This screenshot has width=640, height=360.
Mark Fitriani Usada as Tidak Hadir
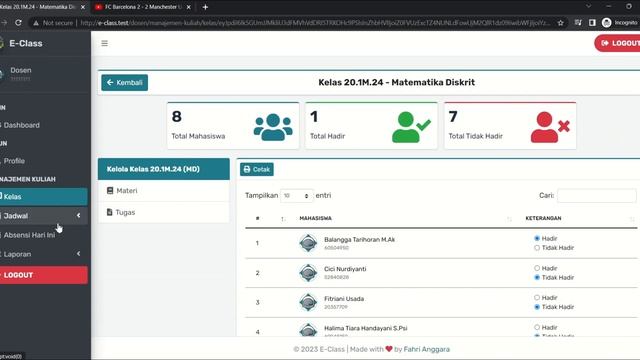click(537, 307)
